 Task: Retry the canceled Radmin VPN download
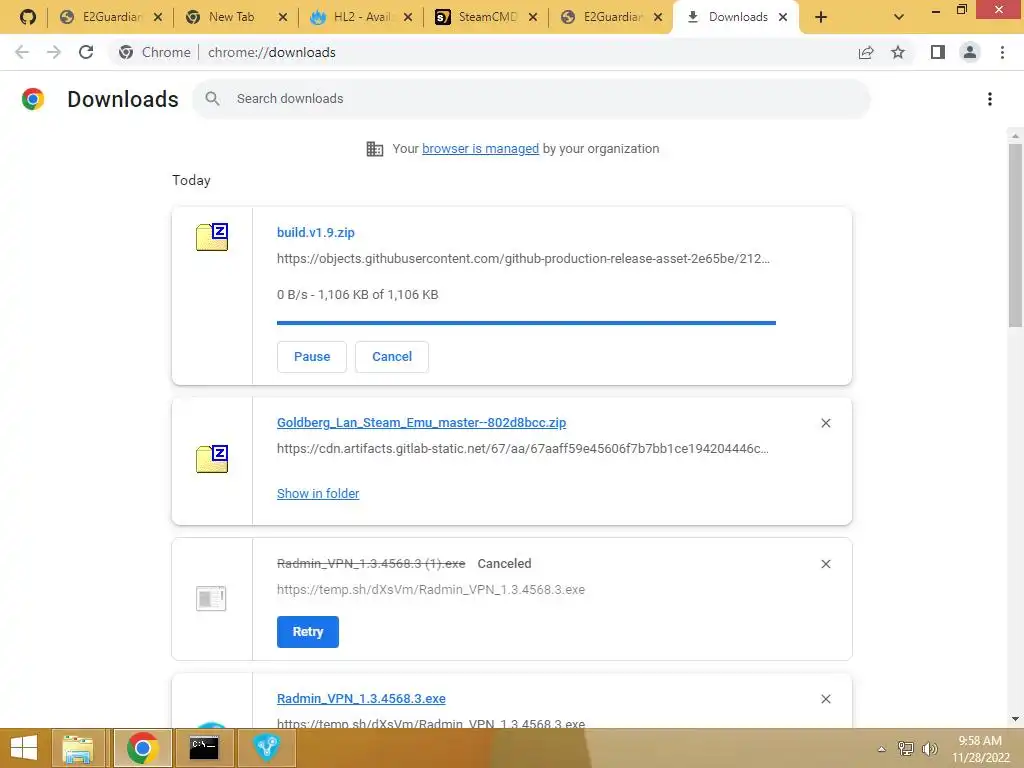[308, 632]
